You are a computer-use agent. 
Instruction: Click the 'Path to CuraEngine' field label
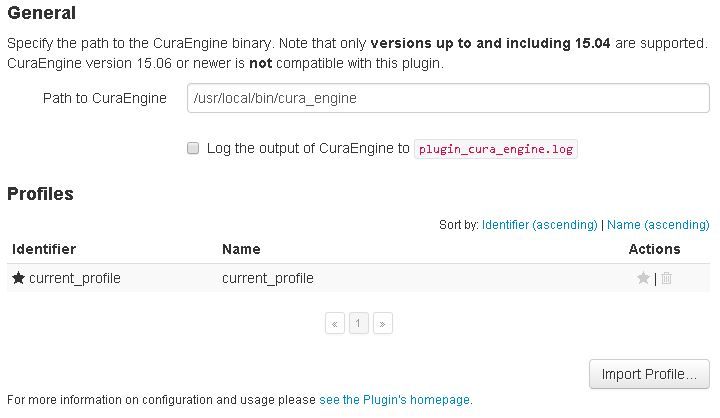pyautogui.click(x=105, y=98)
